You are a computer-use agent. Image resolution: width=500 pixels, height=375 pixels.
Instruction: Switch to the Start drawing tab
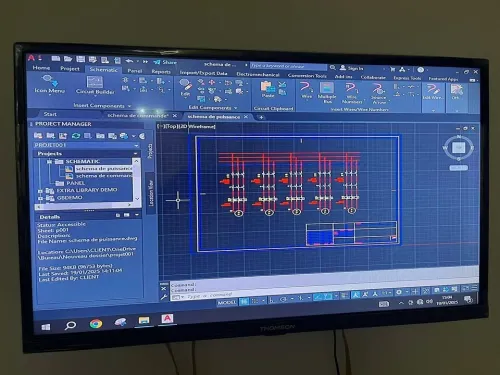(x=50, y=114)
